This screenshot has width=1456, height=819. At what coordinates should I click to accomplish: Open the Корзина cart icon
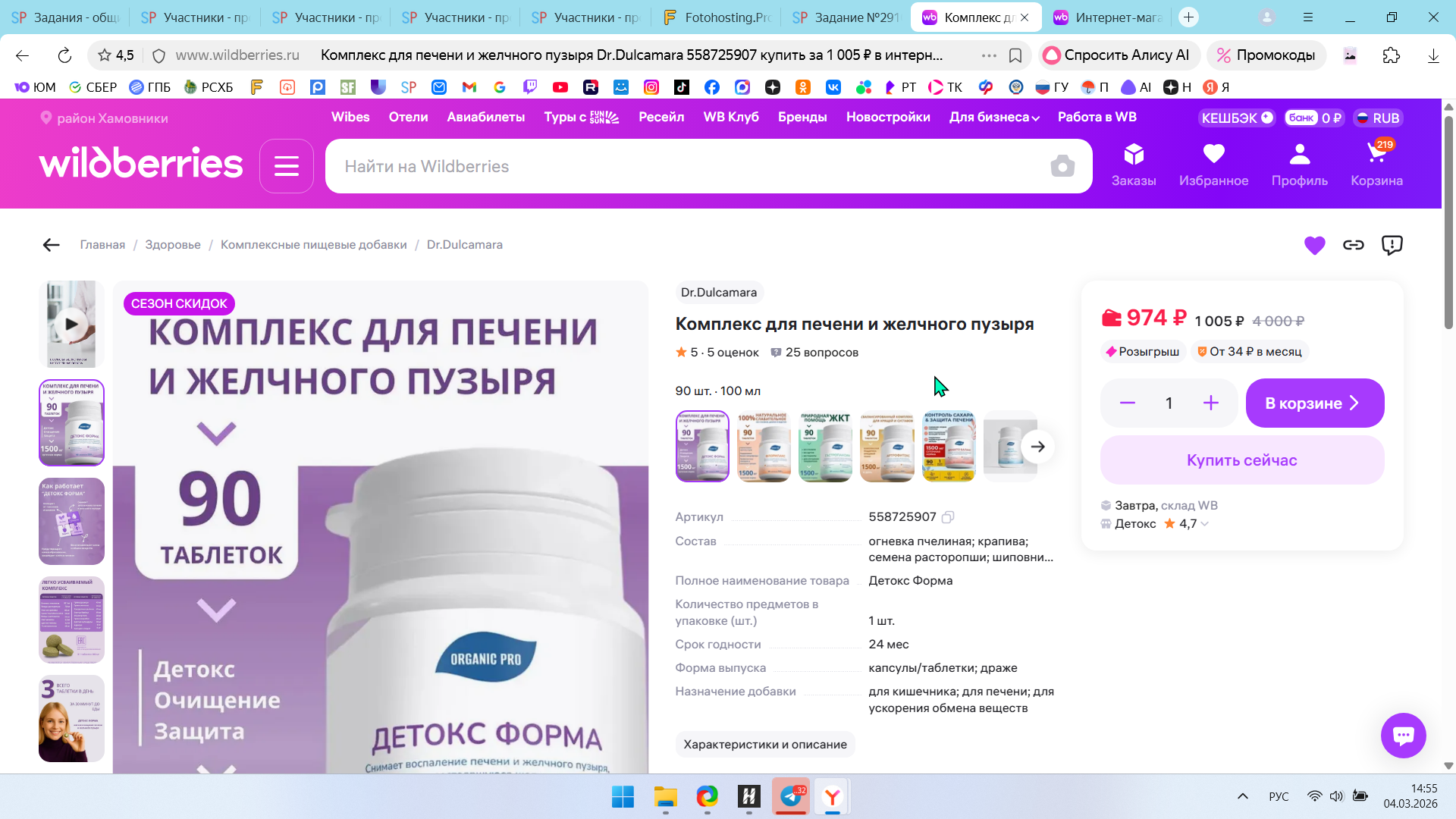[x=1376, y=165]
